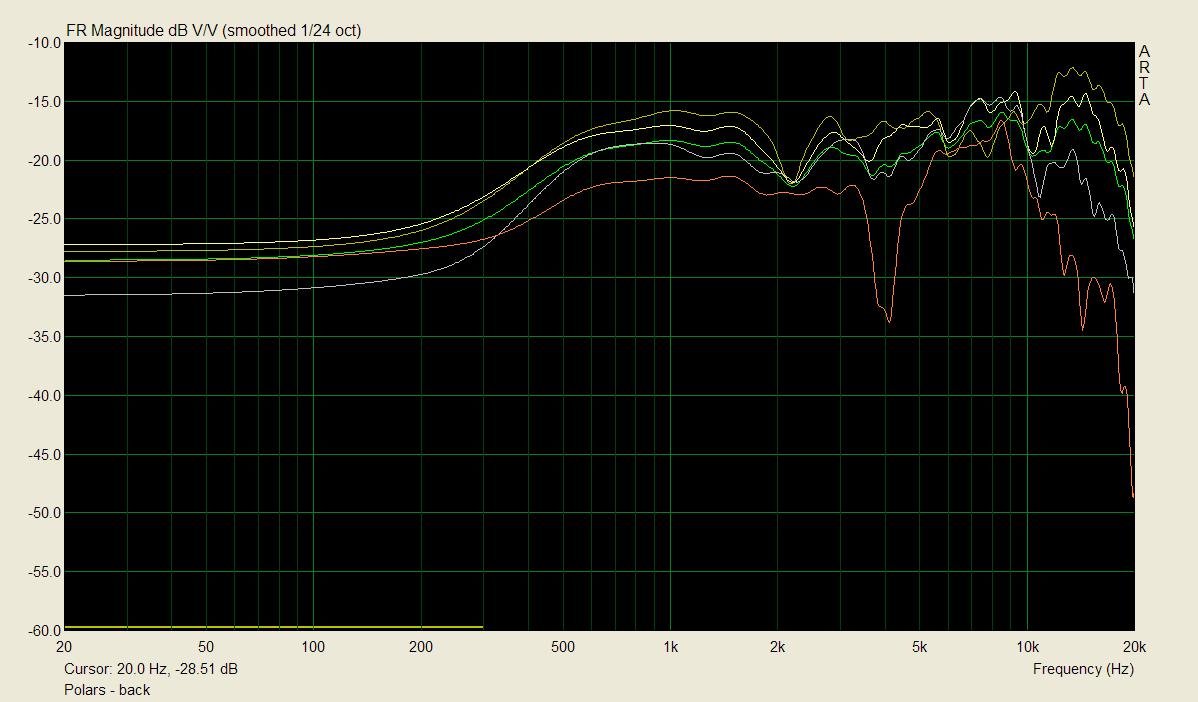This screenshot has height=702, width=1198.
Task: Click the orange curve's deep notch near 4 kHz
Action: [x=889, y=319]
